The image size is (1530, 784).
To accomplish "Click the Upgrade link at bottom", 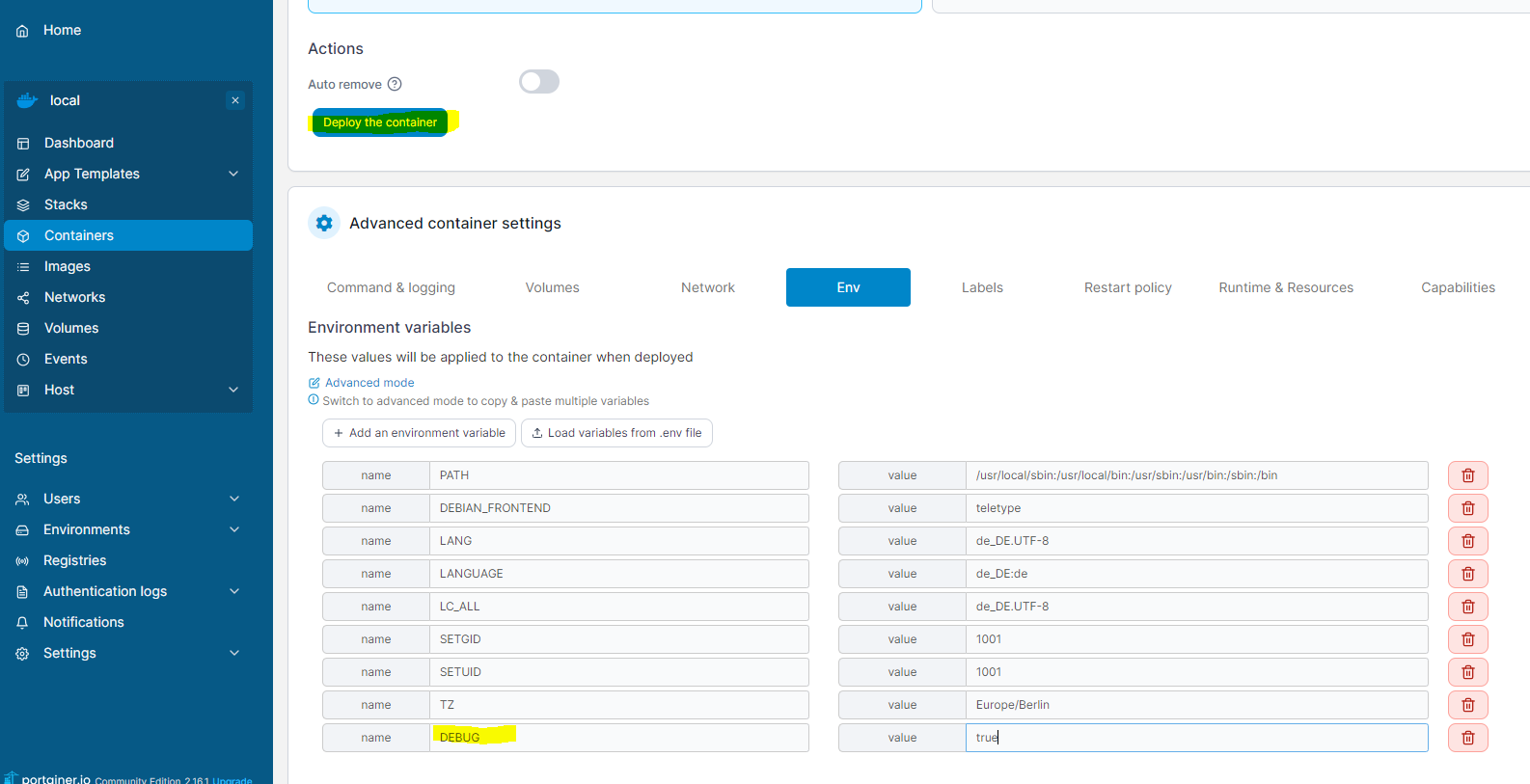I will click(232, 780).
